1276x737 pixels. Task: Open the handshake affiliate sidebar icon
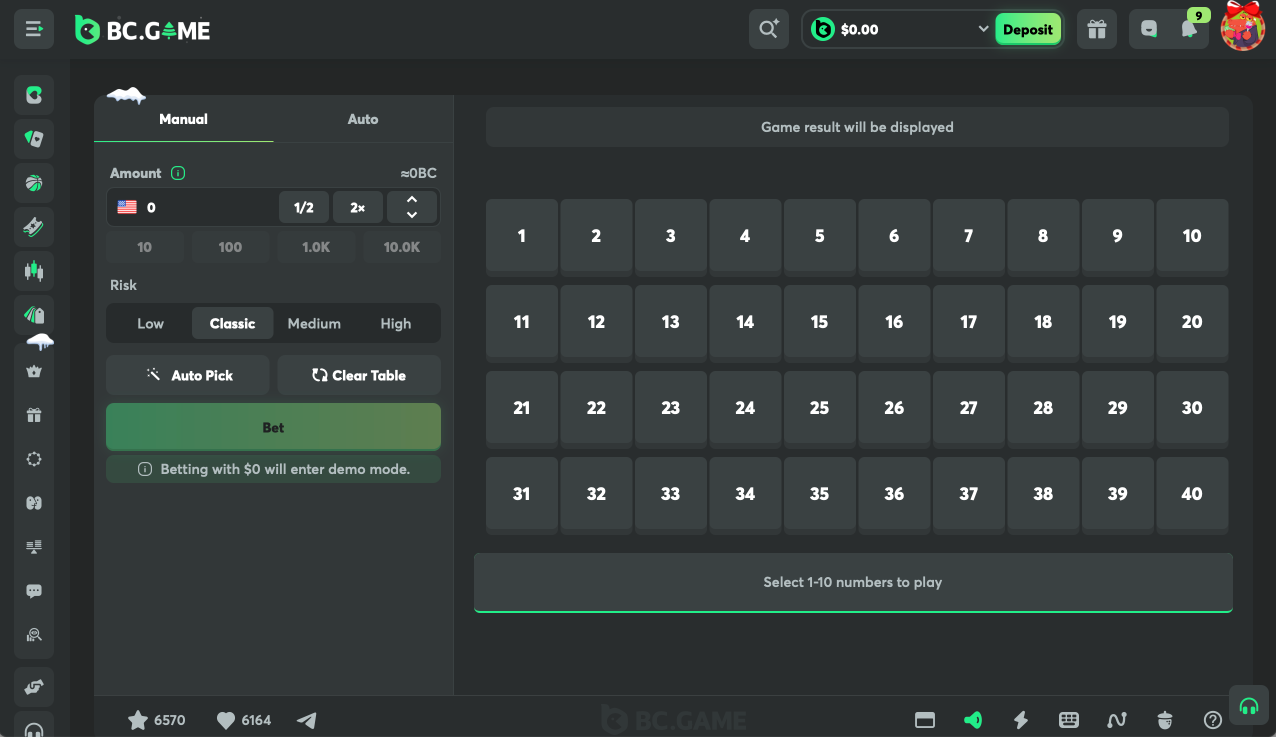34,687
